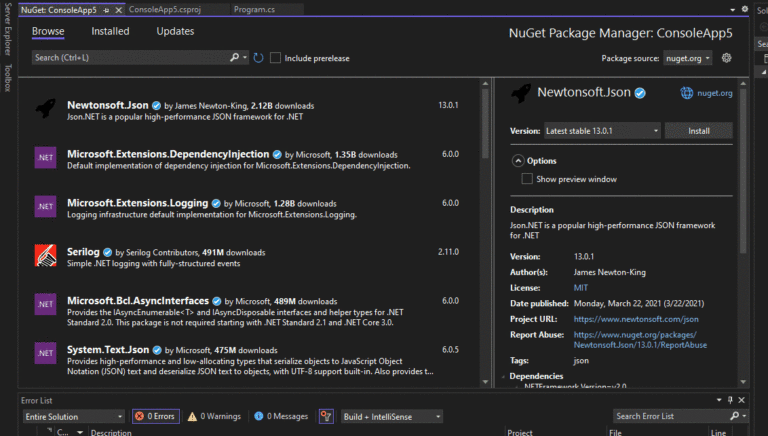Switch to the Installed tab
768x436 pixels.
[x=110, y=31]
